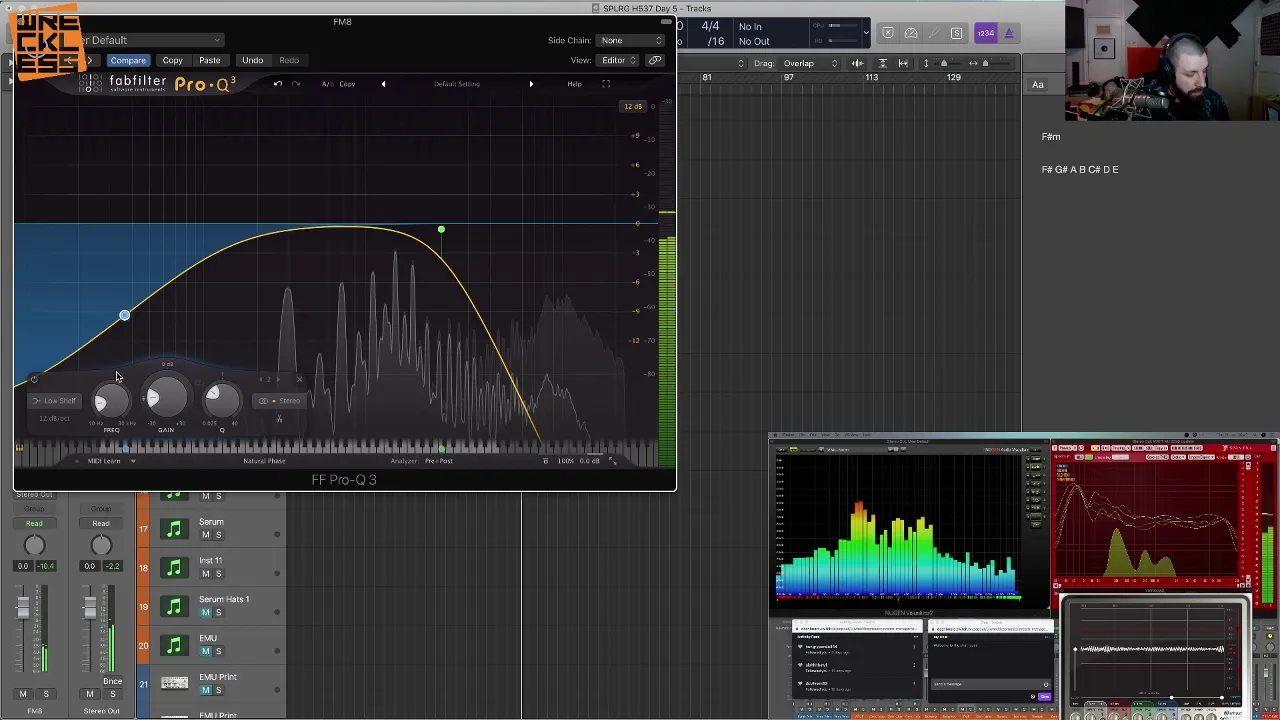Click Stereo Out volume fader handle
This screenshot has height=720, width=1280.
[x=90, y=607]
